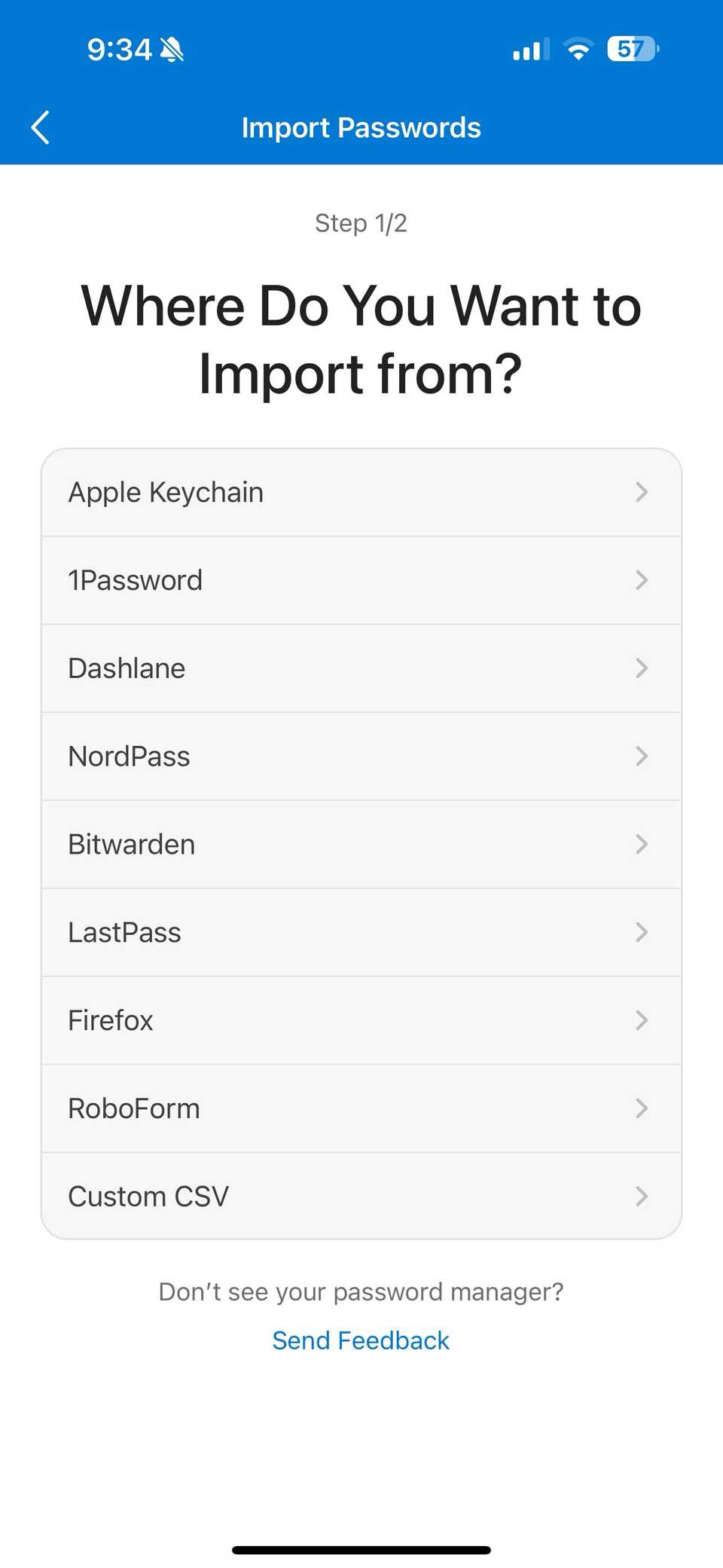Select Firefox as the password source
The height and width of the screenshot is (1568, 723).
(x=361, y=1020)
